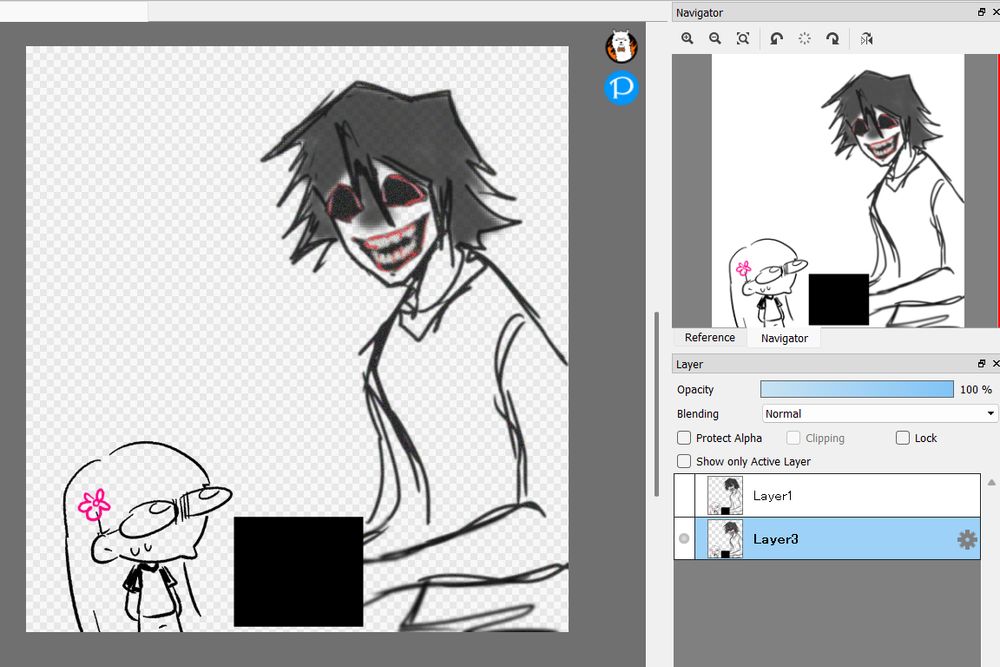Click the blue pixiv P icon
The width and height of the screenshot is (1000, 667).
coord(621,88)
